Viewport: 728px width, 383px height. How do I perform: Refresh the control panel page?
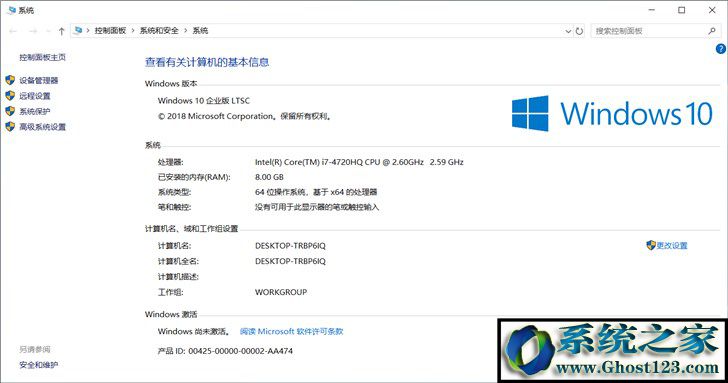579,31
